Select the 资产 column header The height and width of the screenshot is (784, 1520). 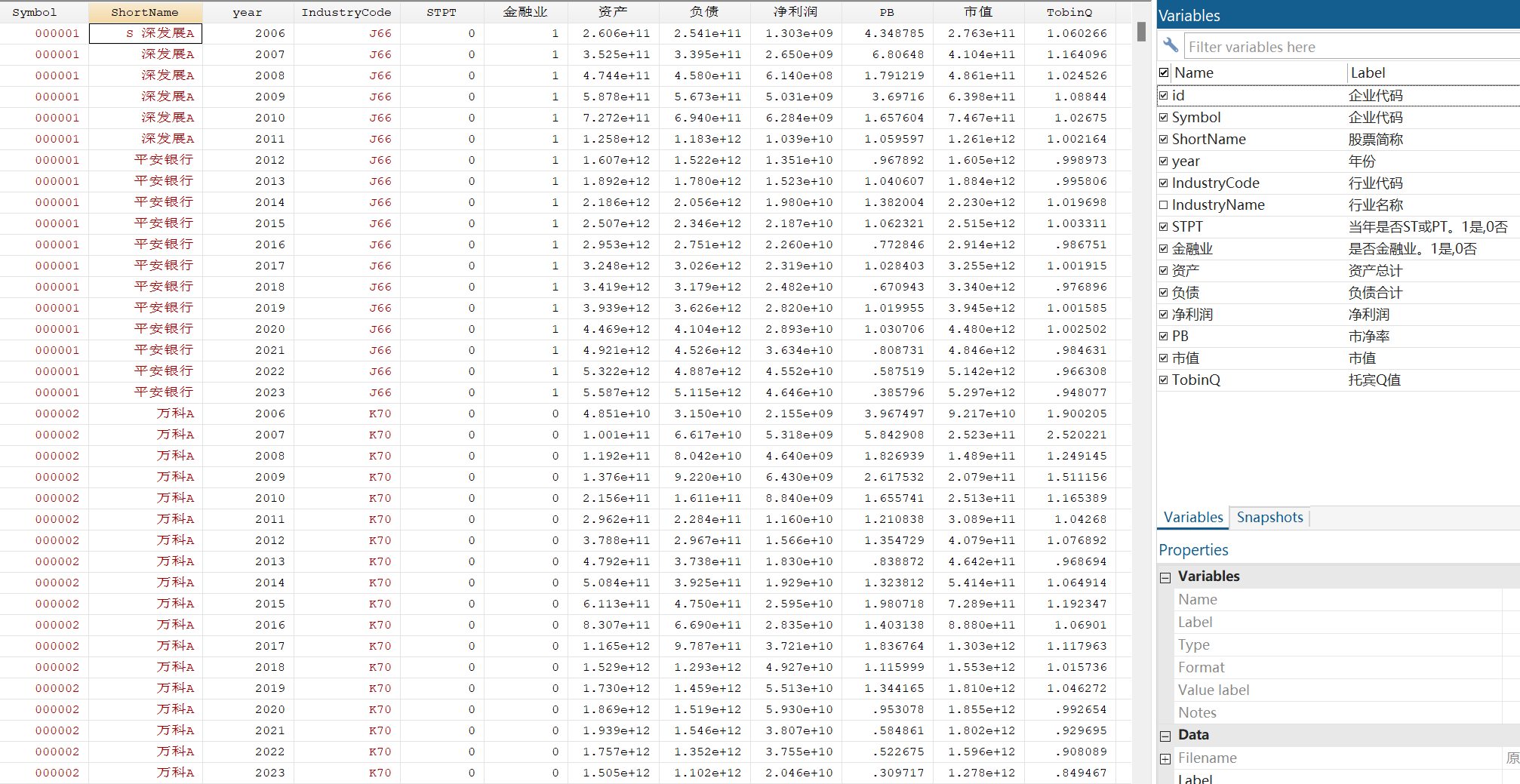coord(613,12)
